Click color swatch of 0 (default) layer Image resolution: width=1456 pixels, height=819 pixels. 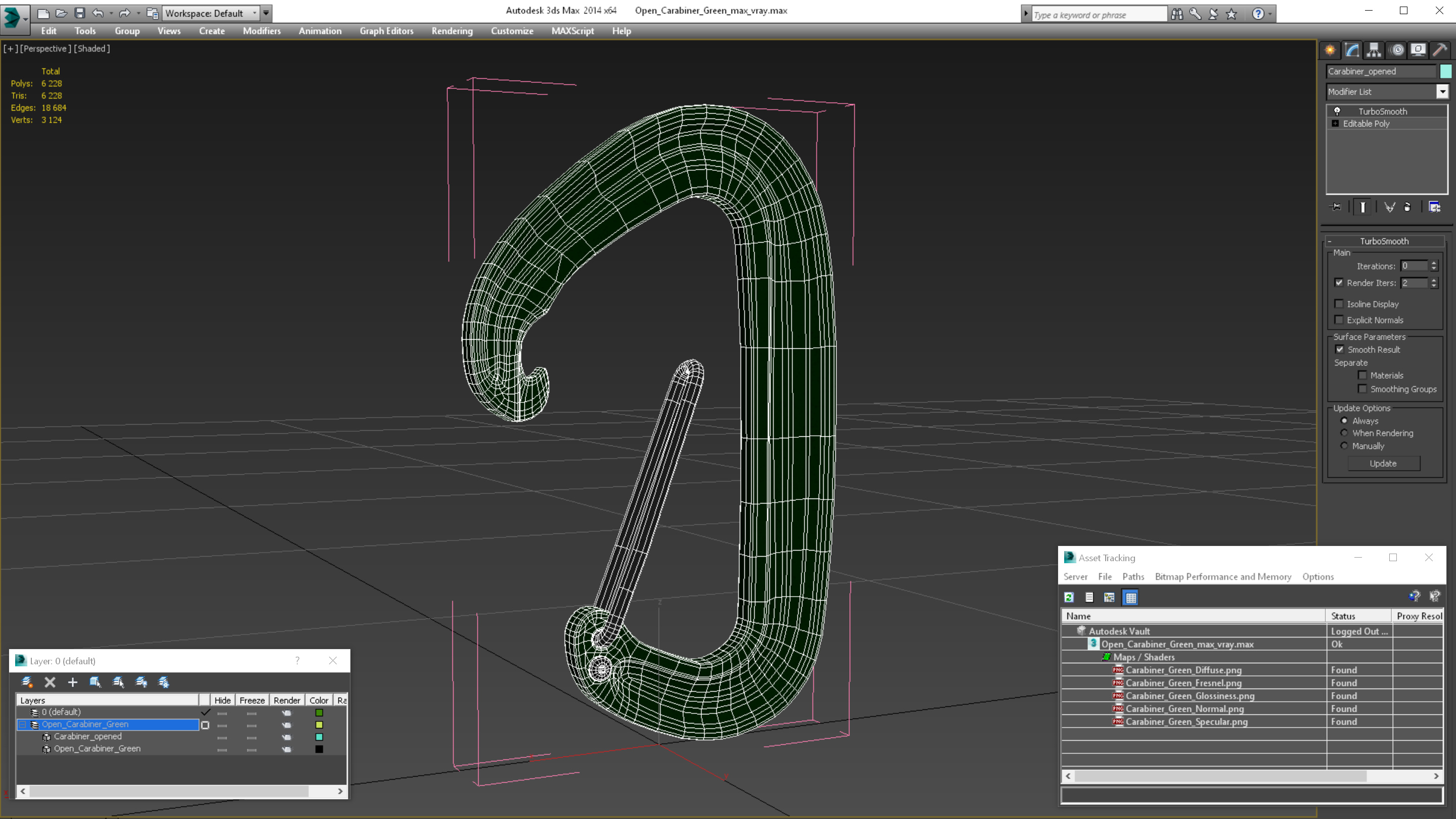[320, 713]
